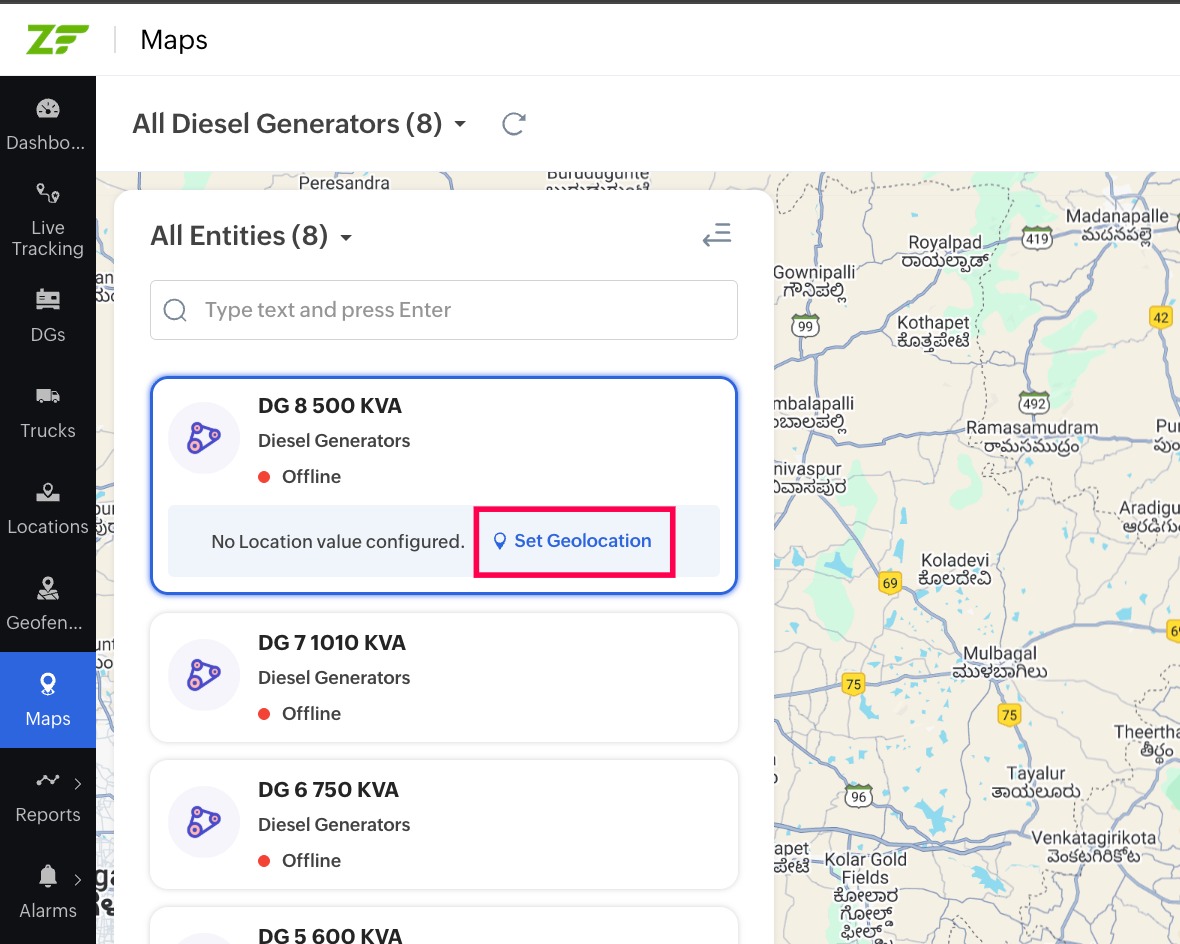Expand the All Diesel Generators dropdown

(460, 124)
